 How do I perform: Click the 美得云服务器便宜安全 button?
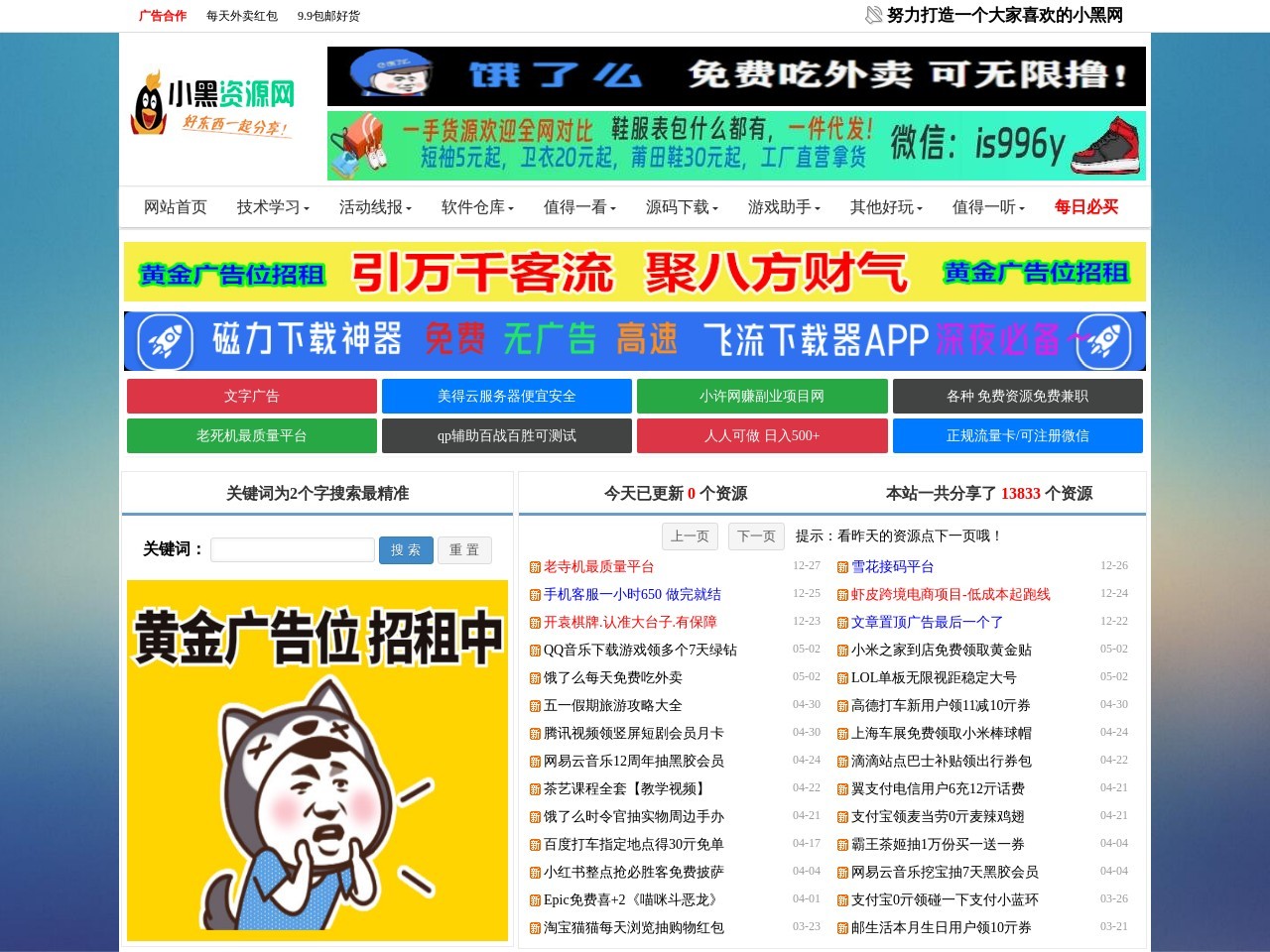pos(507,396)
